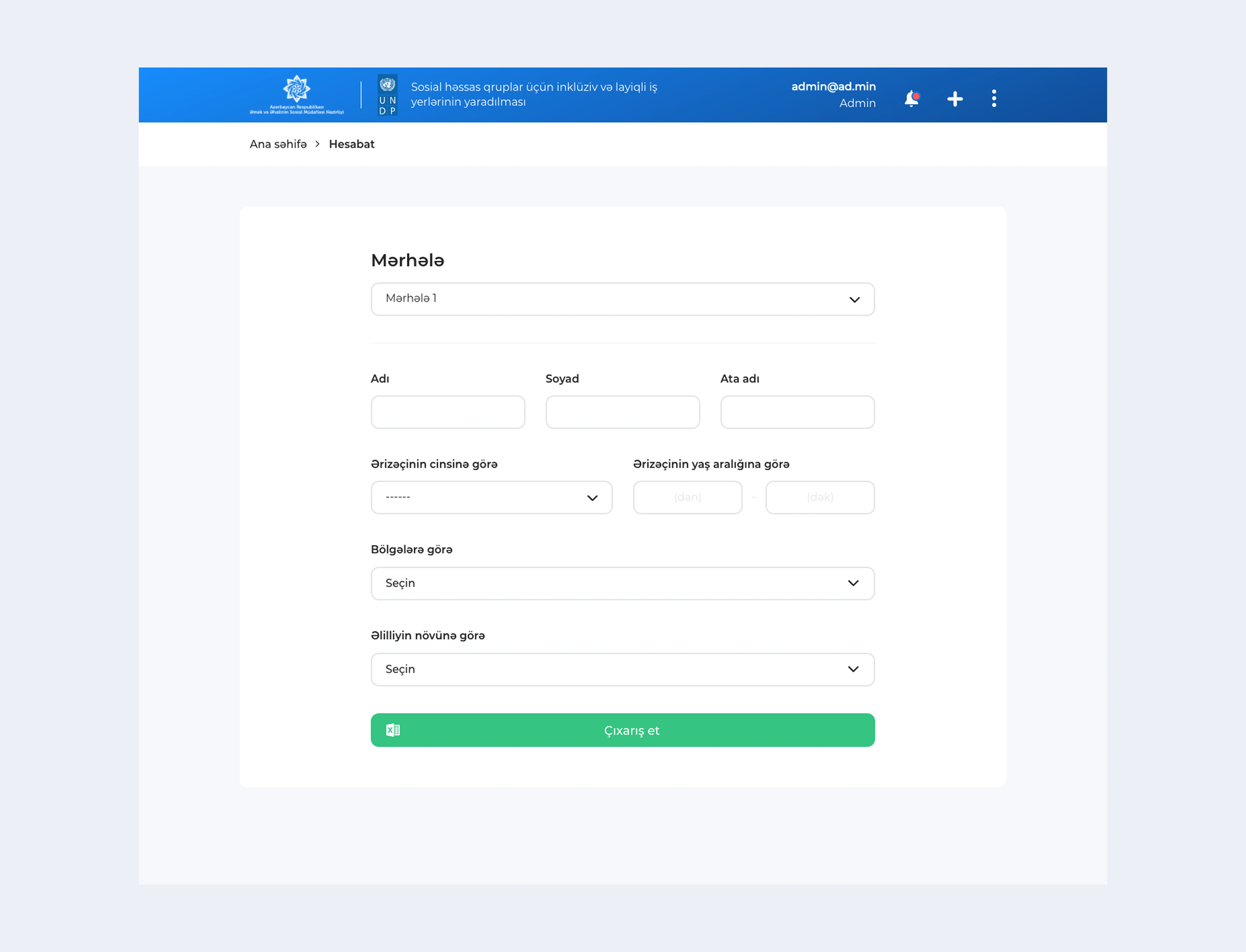Focus the Soyad text input
Screen dimensions: 1246x952
tap(623, 412)
